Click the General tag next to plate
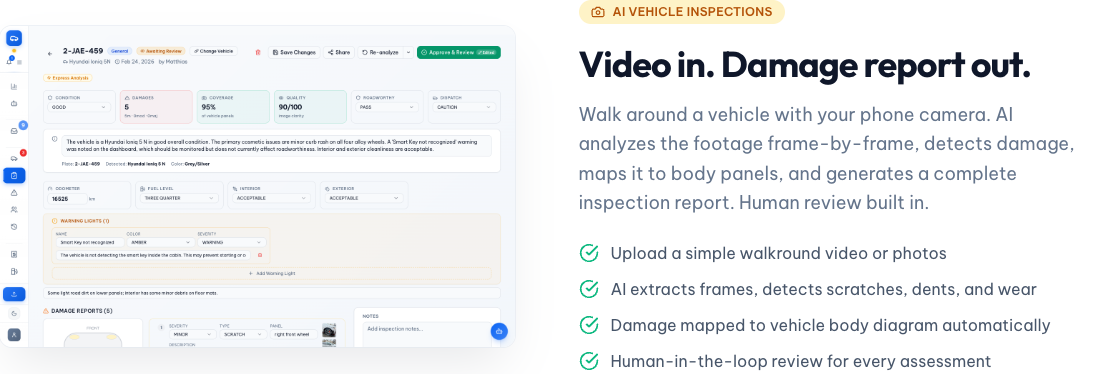This screenshot has height=374, width=1093. [120, 51]
